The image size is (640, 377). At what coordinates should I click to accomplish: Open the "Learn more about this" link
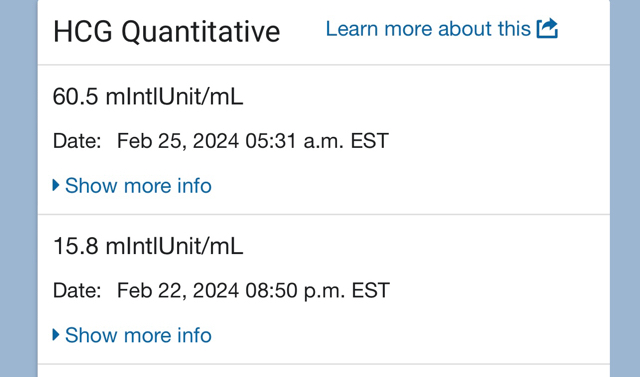(x=442, y=29)
